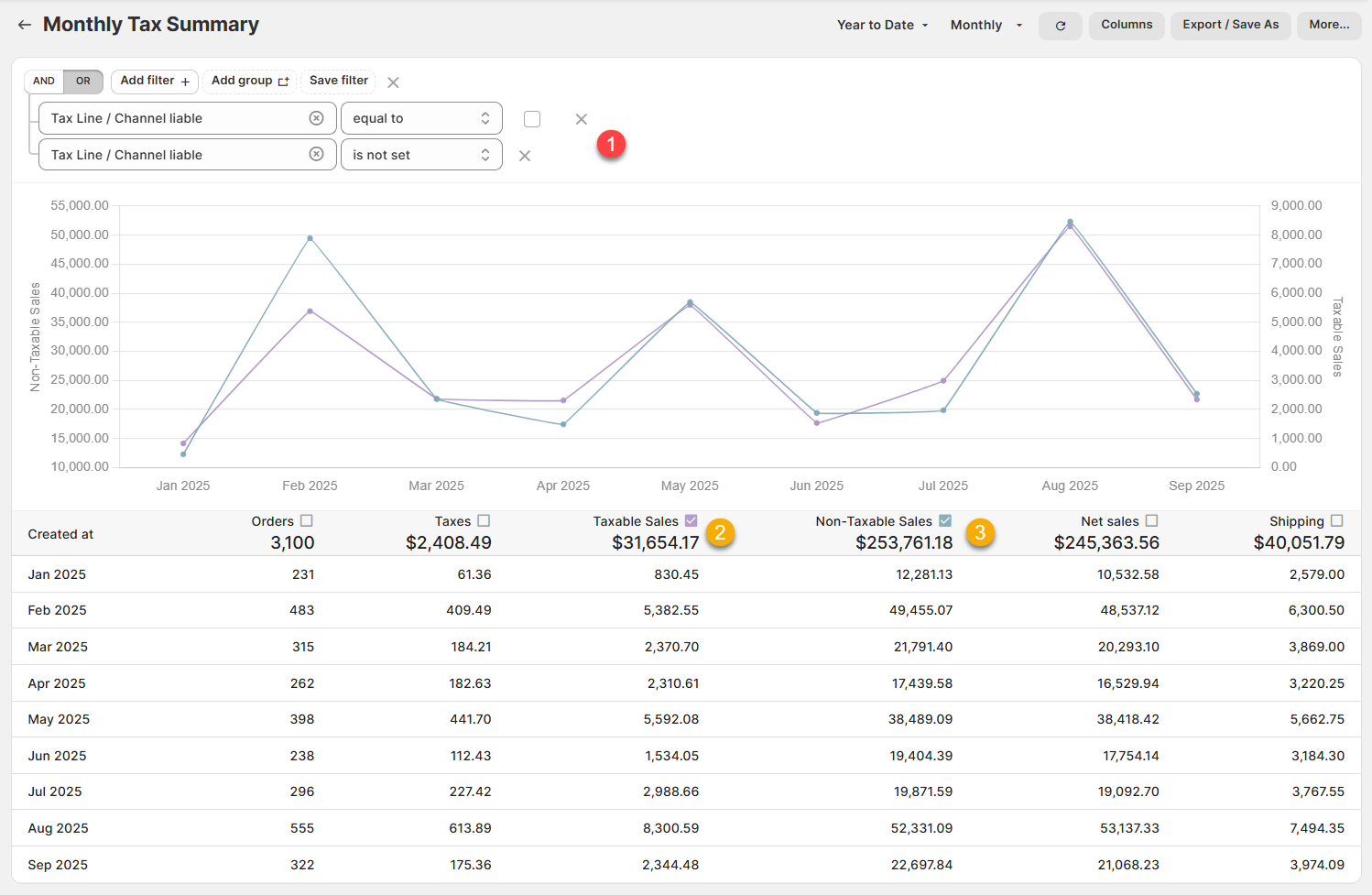Screen dimensions: 1372x895
Task: Click the back arrow beside Monthly Tax Summary
Action: tap(25, 25)
